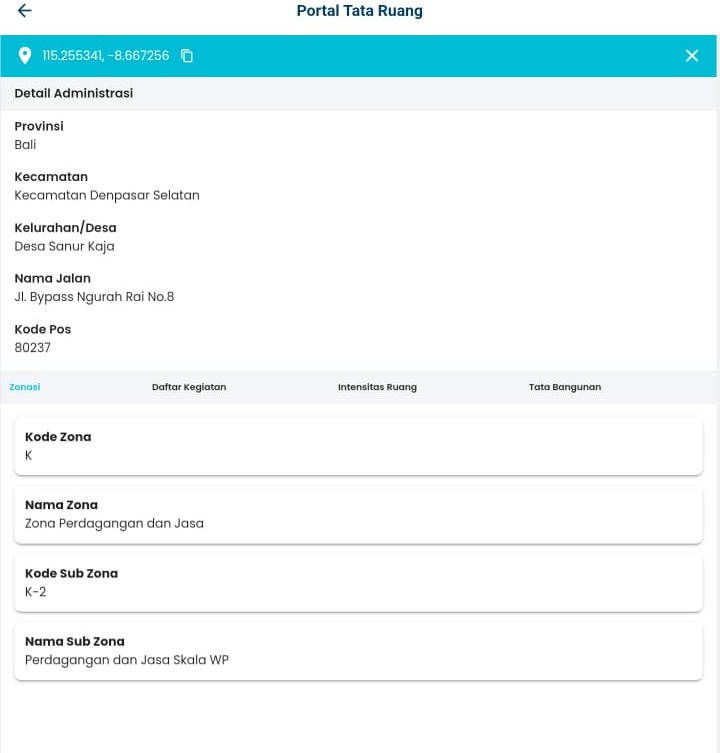Select the Nama Zona card
Screen dimensions: 720x753
[358, 514]
